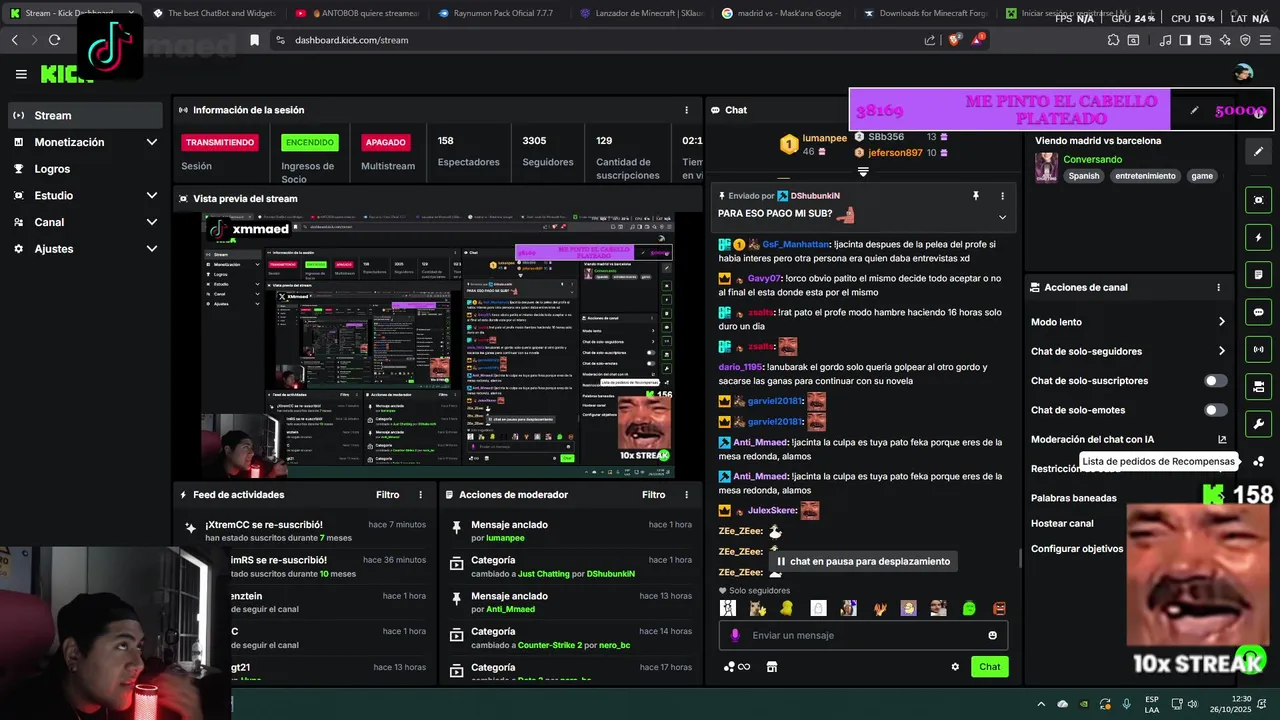Click the Spanish tag under Conversando
This screenshot has width=1280, height=720.
[x=1083, y=176]
